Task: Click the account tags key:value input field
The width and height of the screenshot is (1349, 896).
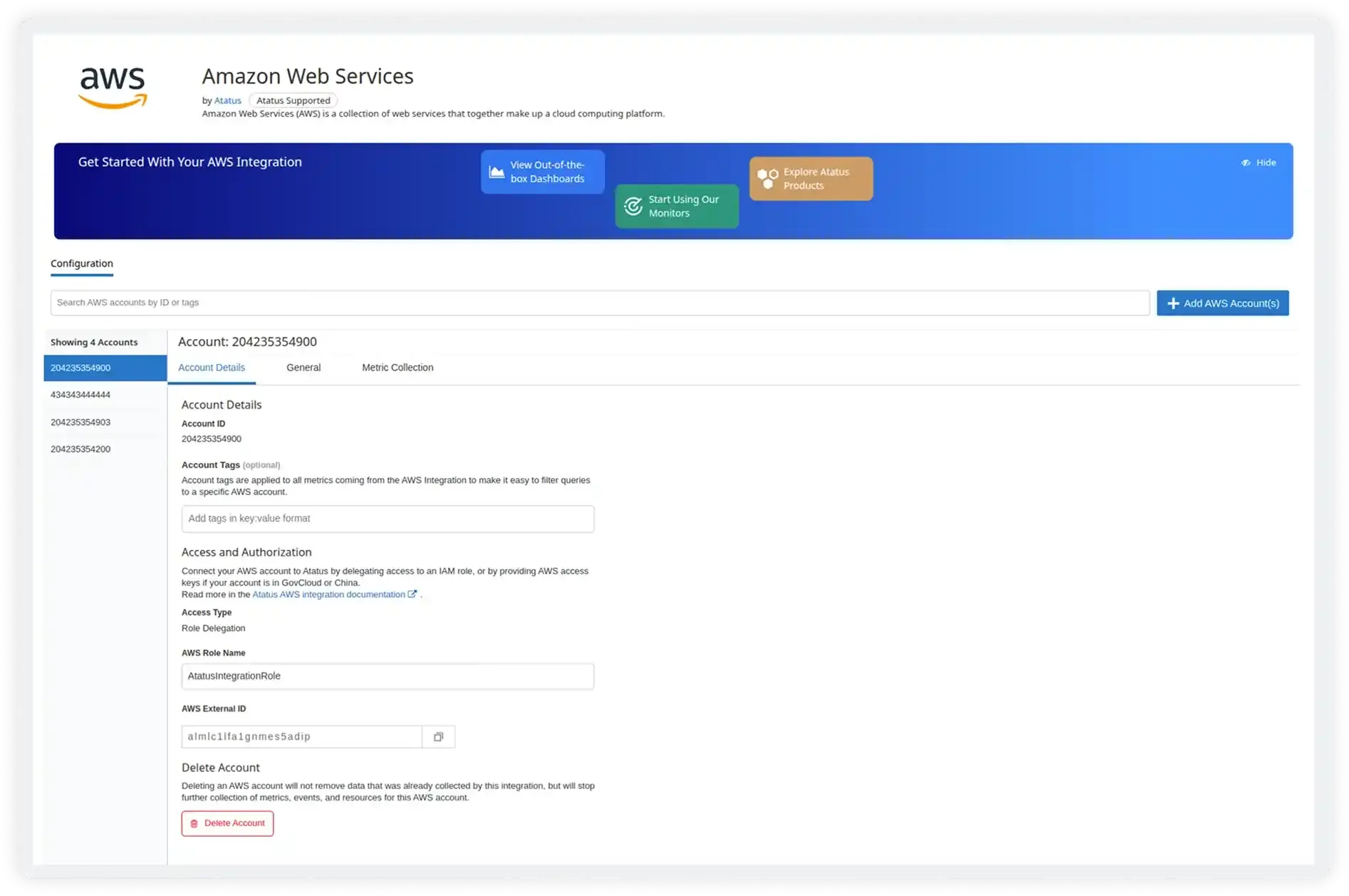Action: (x=387, y=519)
